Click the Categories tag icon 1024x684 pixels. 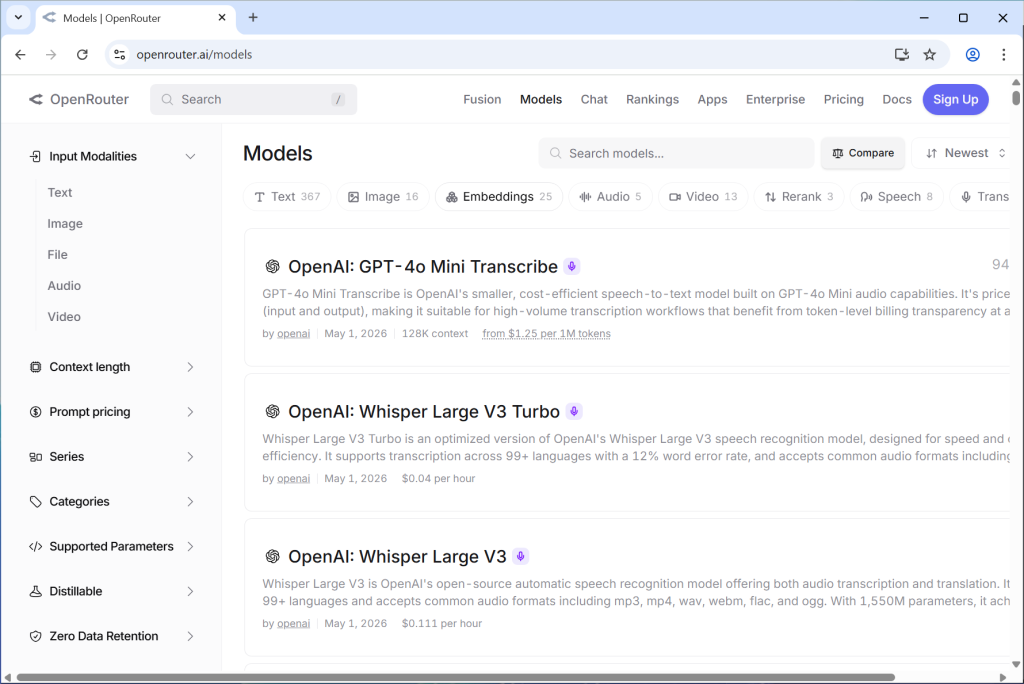click(x=35, y=502)
